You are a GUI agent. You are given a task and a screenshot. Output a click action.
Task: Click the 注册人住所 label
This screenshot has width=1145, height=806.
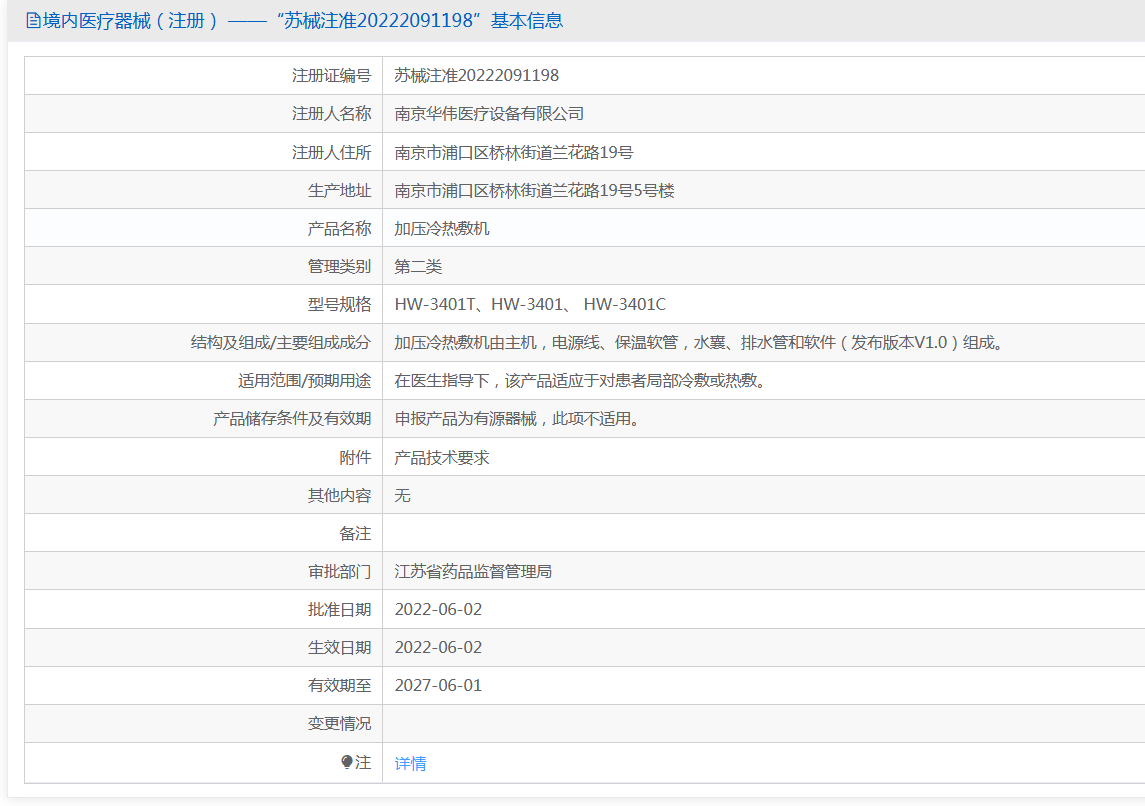coord(332,153)
